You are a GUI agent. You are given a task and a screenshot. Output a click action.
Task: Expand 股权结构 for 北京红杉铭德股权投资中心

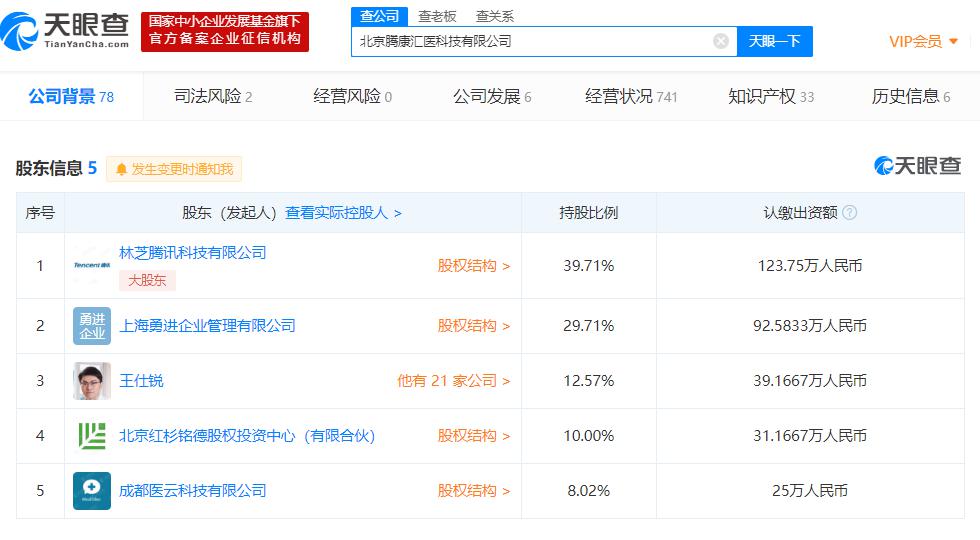[x=474, y=436]
